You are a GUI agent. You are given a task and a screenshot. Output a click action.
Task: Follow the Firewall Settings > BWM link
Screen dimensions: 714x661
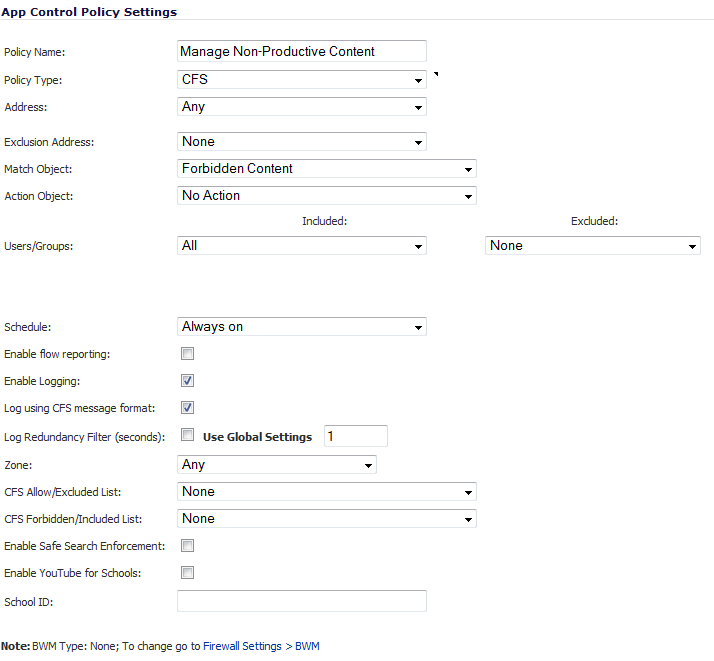click(x=261, y=646)
